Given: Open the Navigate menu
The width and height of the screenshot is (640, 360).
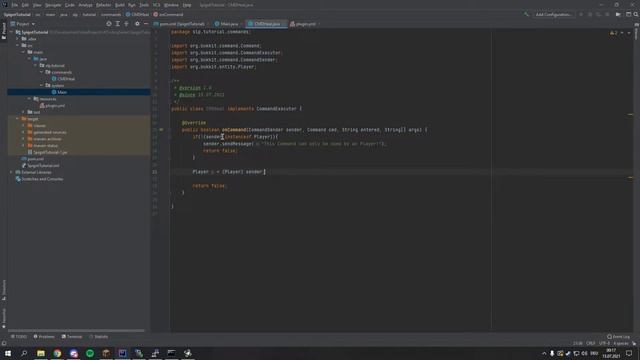Looking at the screenshot, I should pyautogui.click(x=53, y=5).
